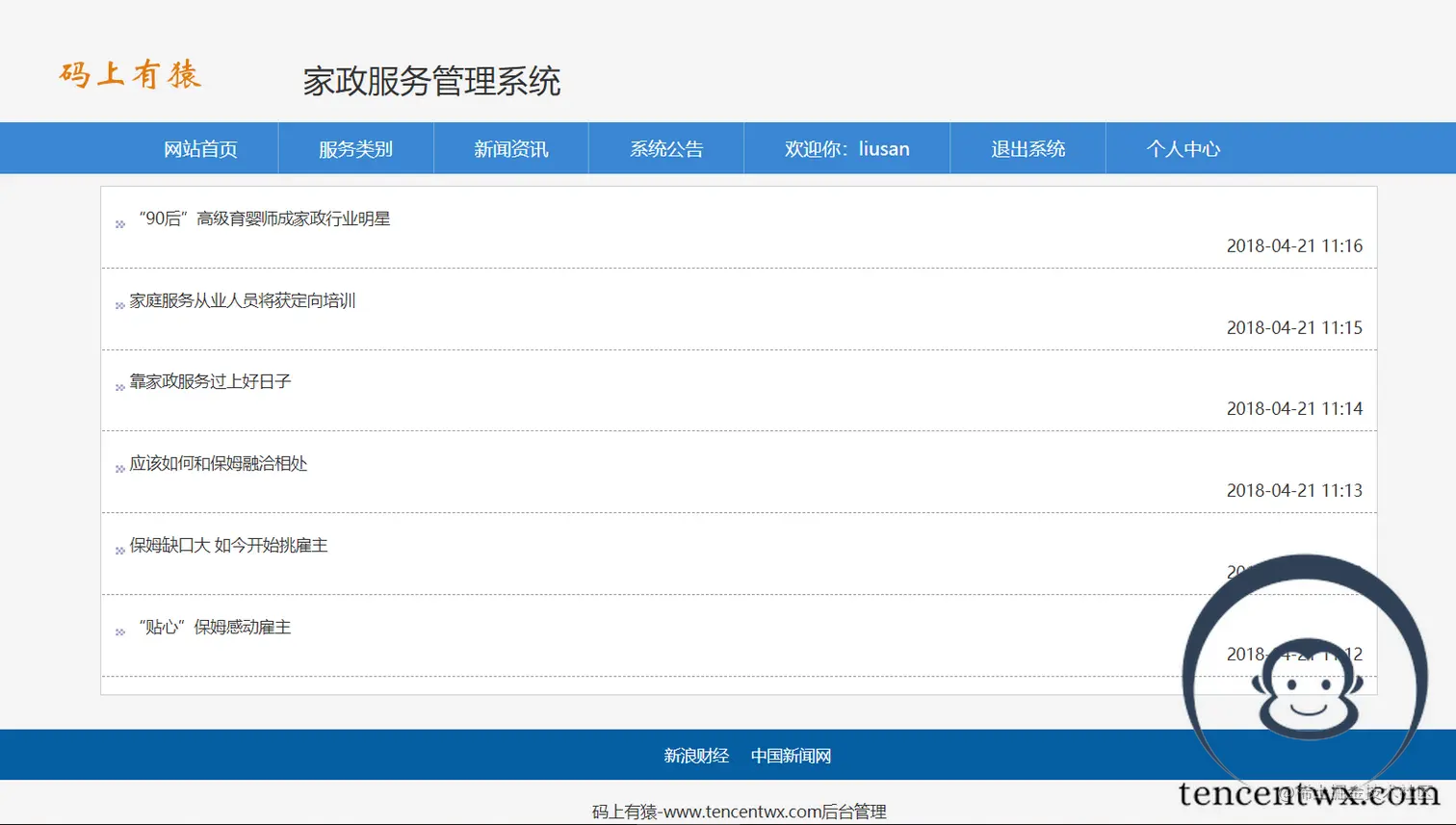The width and height of the screenshot is (1456, 825).
Task: Open the news 保姆缺口大 如今开始挑雇主
Action: [x=229, y=546]
